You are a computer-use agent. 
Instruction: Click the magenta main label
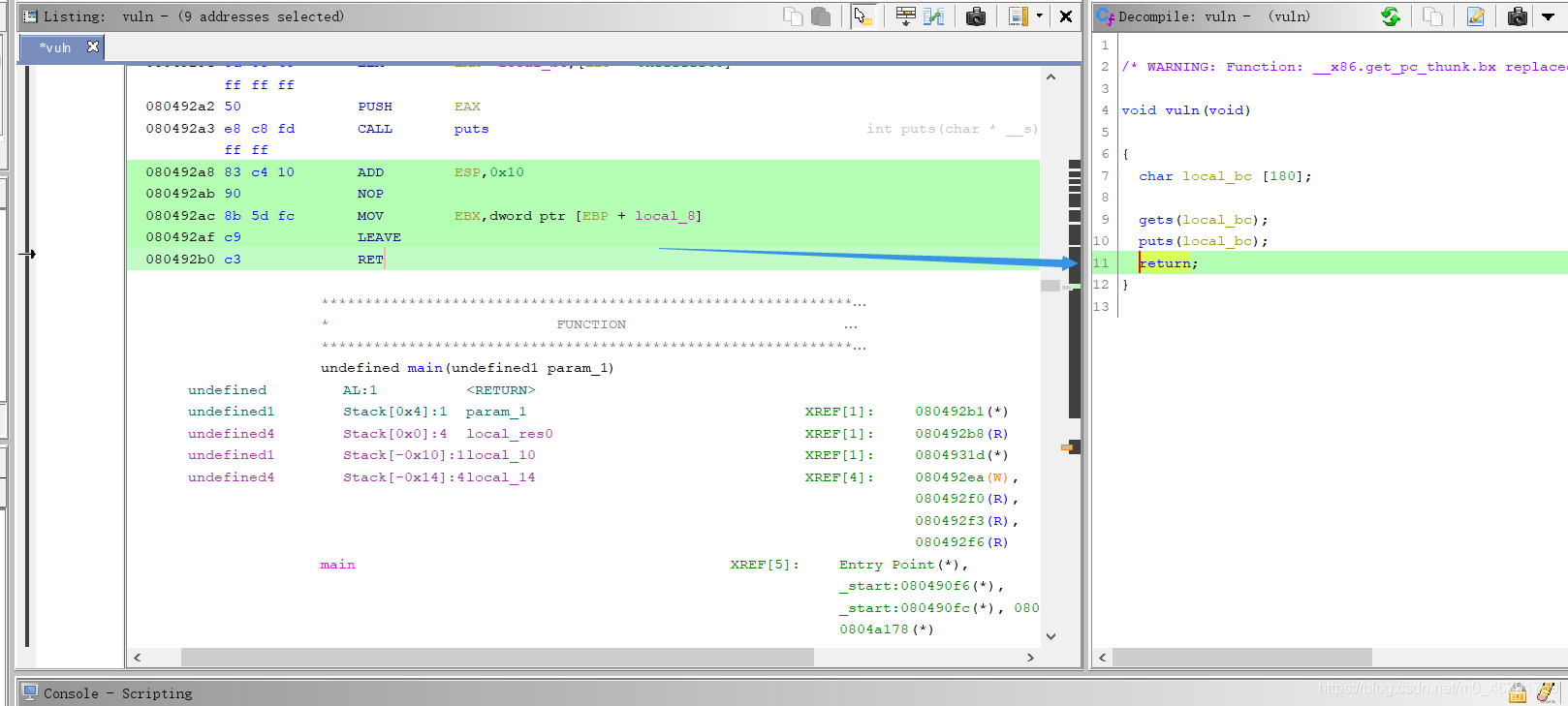337,565
